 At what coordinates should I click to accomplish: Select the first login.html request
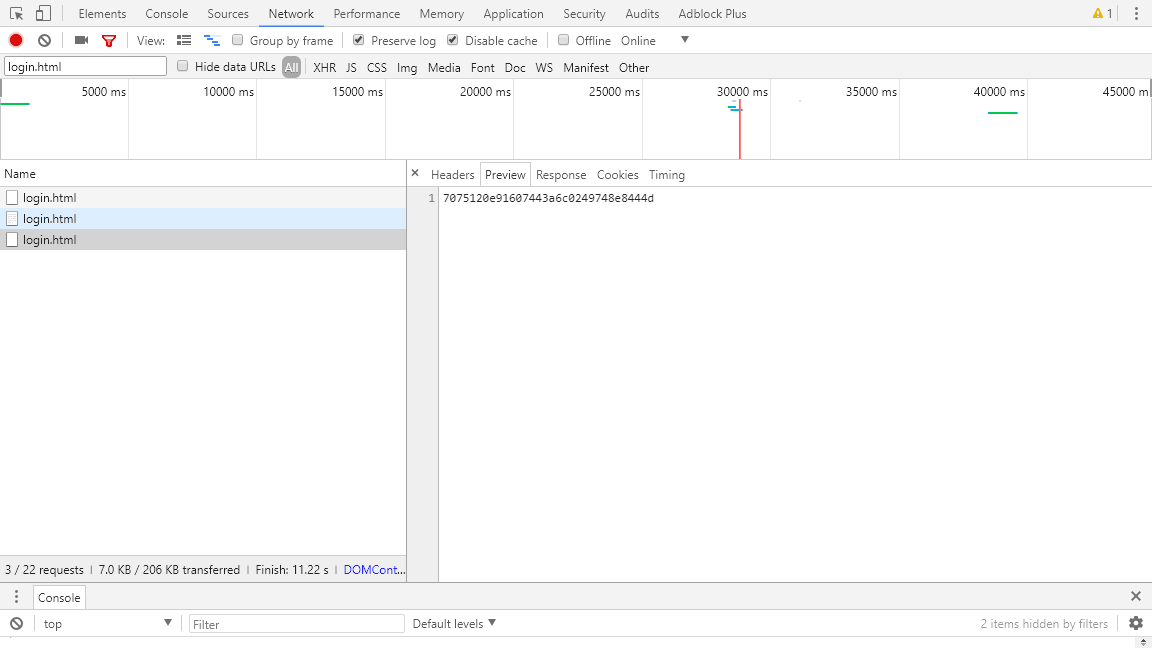tap(50, 198)
